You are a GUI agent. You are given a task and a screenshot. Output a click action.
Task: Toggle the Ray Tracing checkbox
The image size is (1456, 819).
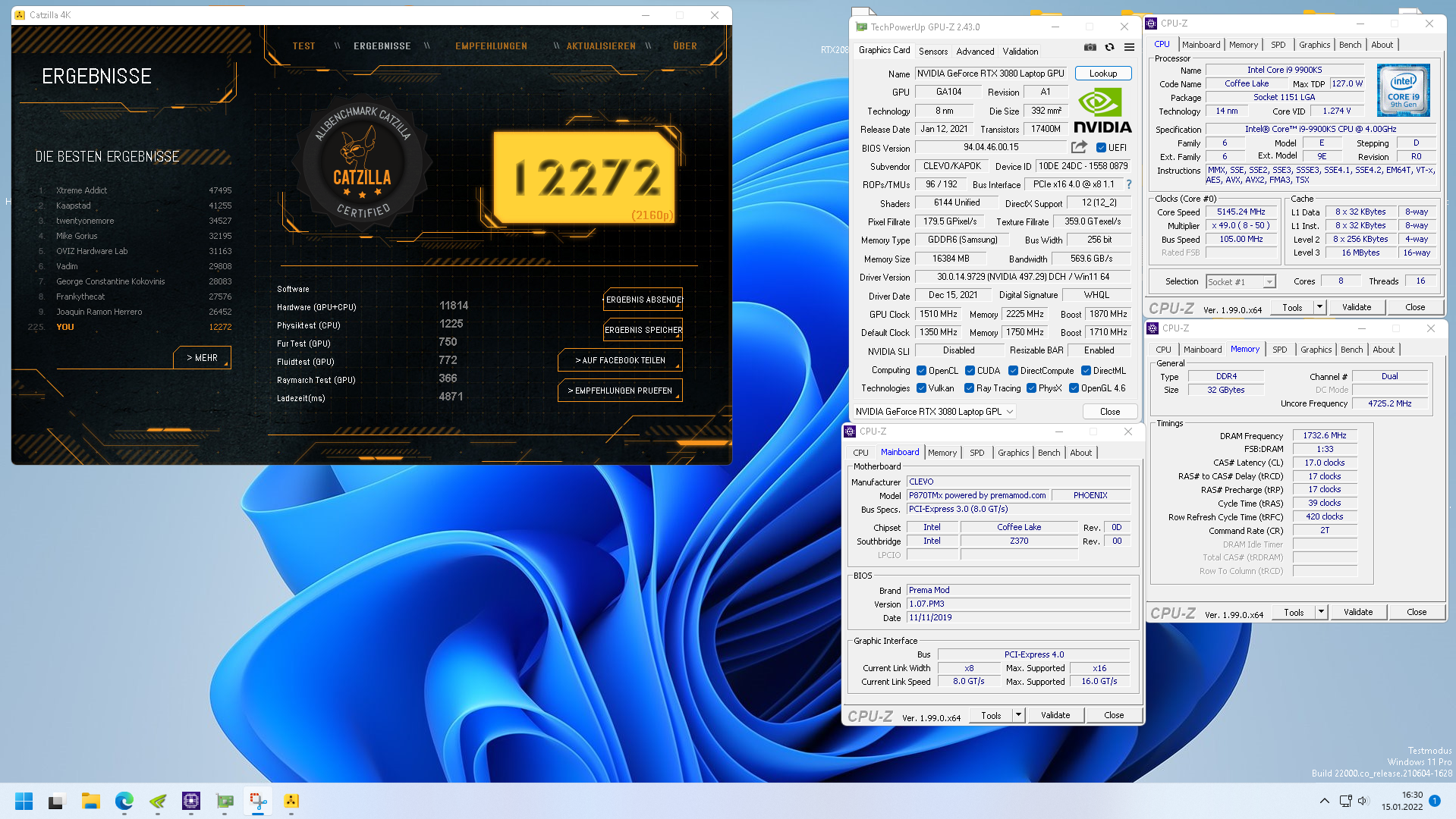tap(969, 388)
